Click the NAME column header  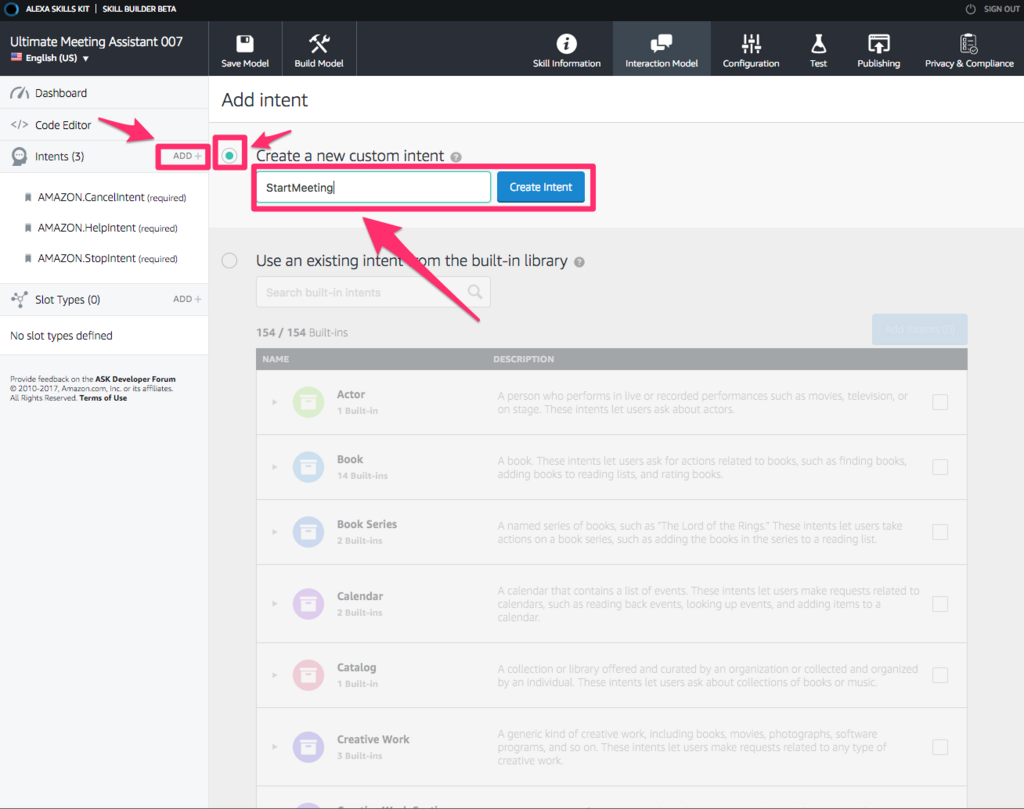(x=276, y=359)
